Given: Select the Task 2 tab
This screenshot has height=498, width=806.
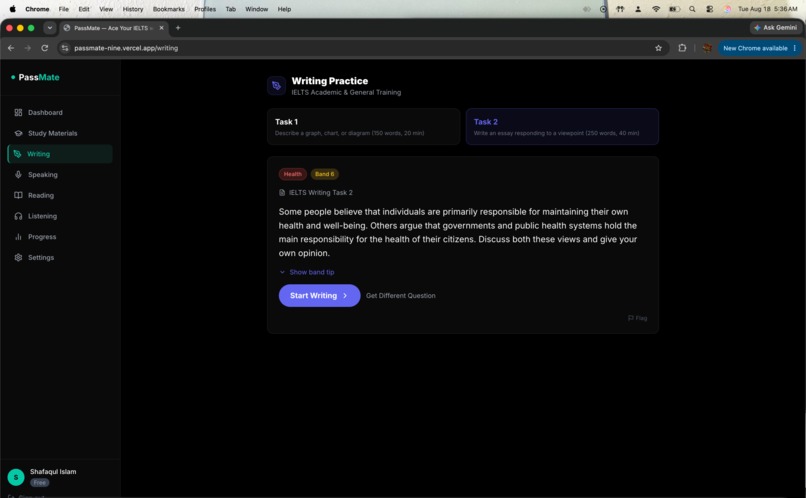Looking at the screenshot, I should (562, 126).
